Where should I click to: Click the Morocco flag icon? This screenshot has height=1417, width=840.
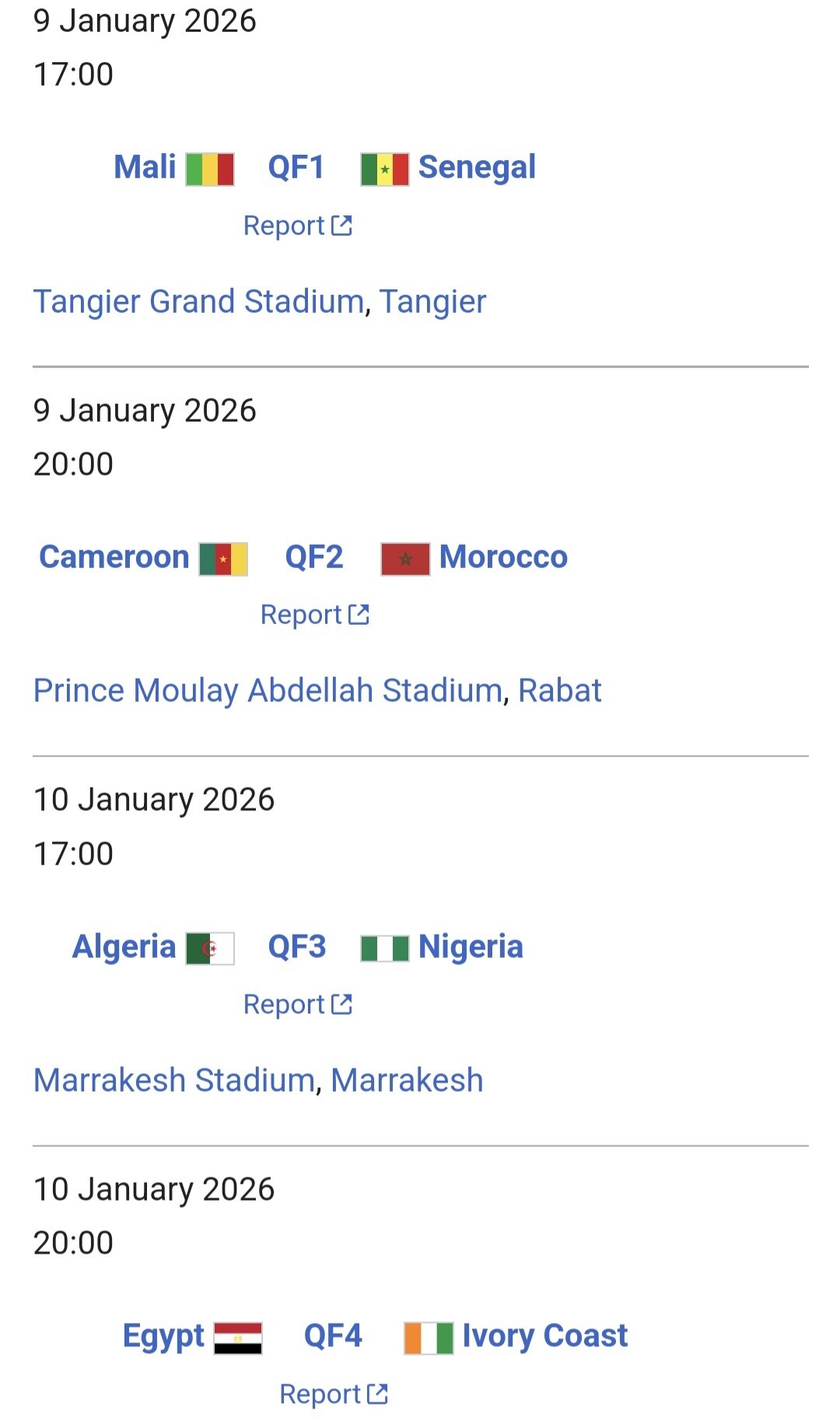point(404,559)
